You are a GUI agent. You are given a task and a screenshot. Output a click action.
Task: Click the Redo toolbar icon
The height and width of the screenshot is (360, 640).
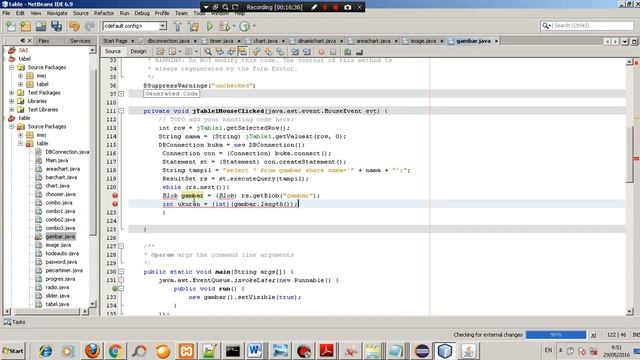pyautogui.click(x=89, y=27)
